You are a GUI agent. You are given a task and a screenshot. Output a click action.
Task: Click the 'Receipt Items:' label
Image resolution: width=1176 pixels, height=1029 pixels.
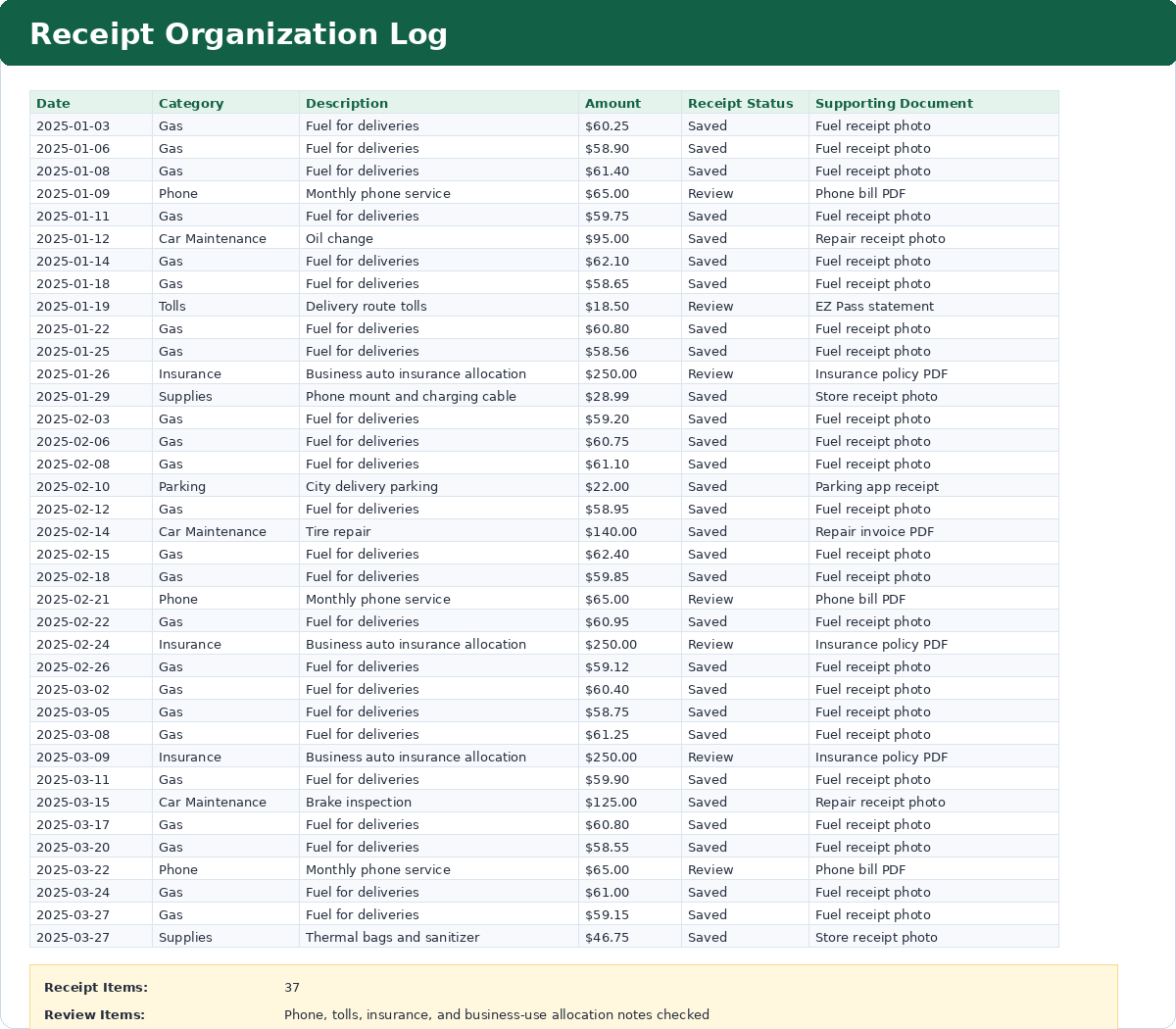(96, 987)
